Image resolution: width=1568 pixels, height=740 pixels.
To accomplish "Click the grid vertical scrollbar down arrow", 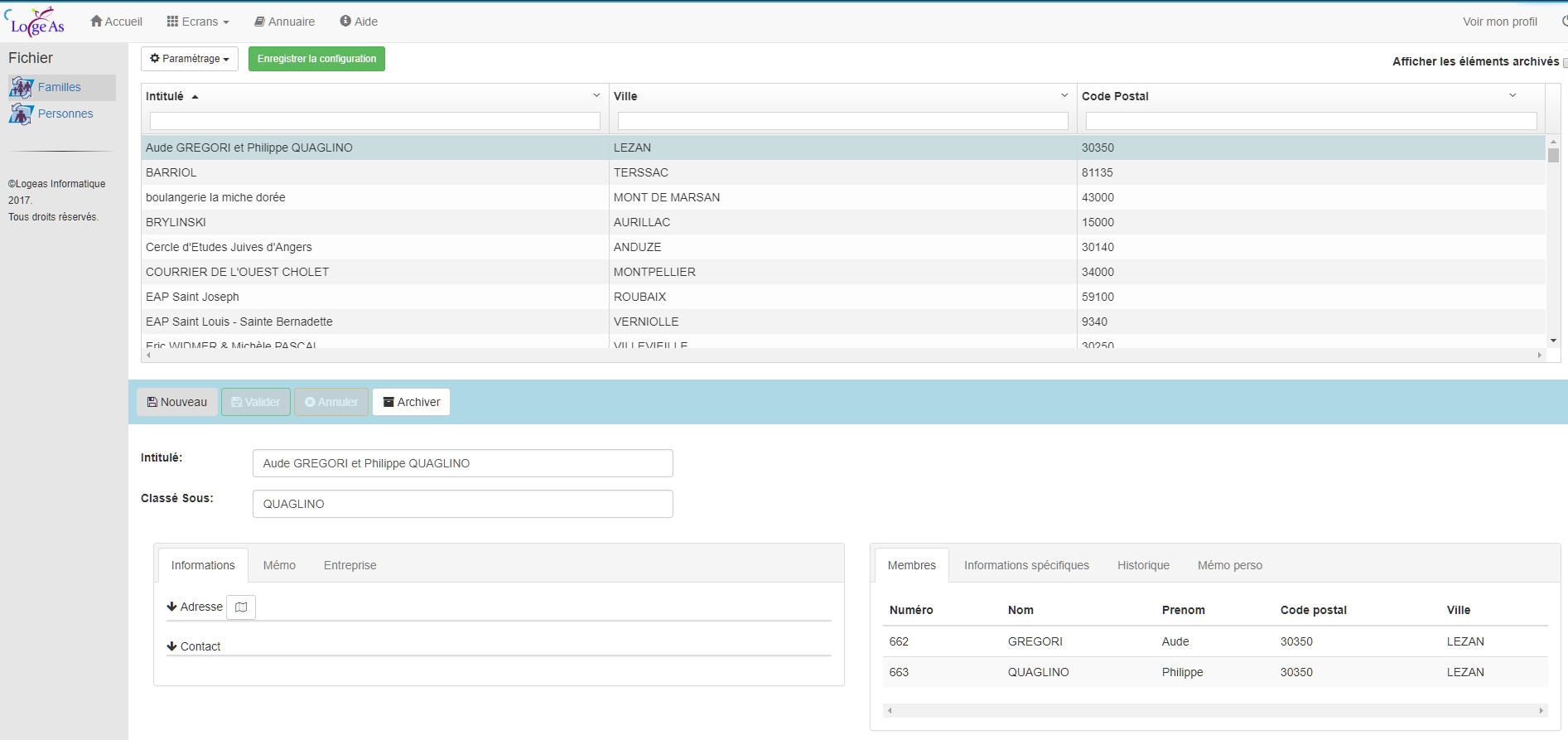I will 1553,341.
